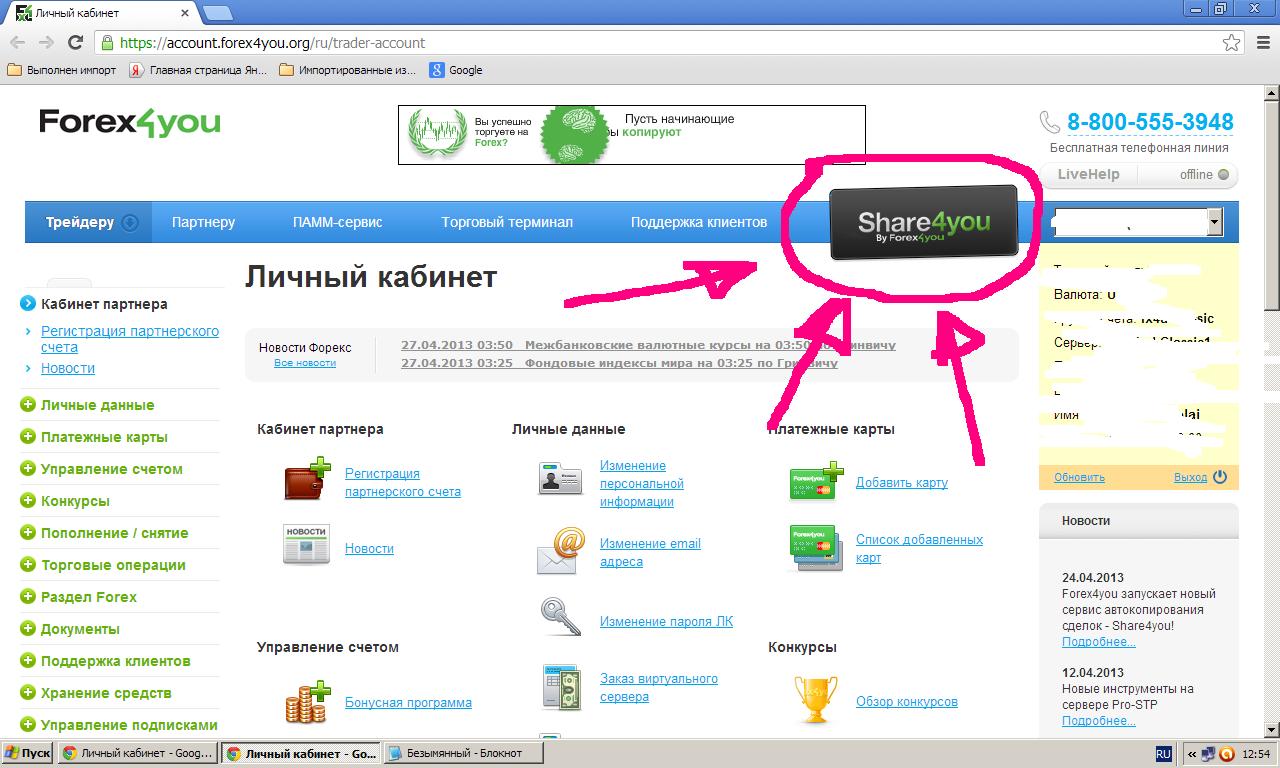Click the telephone icon by the phone number
Screen dimensions: 1280x768
[x=1050, y=122]
